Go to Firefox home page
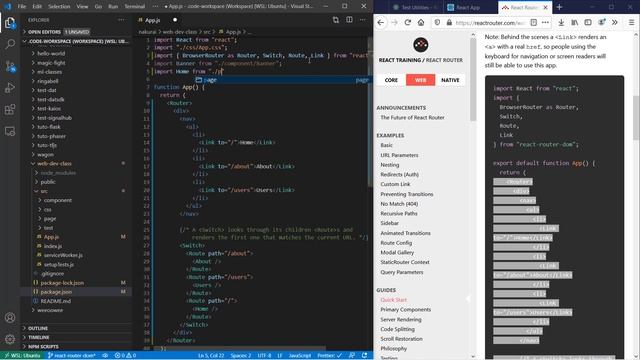This screenshot has height=360, width=640. pyautogui.click(x=421, y=22)
